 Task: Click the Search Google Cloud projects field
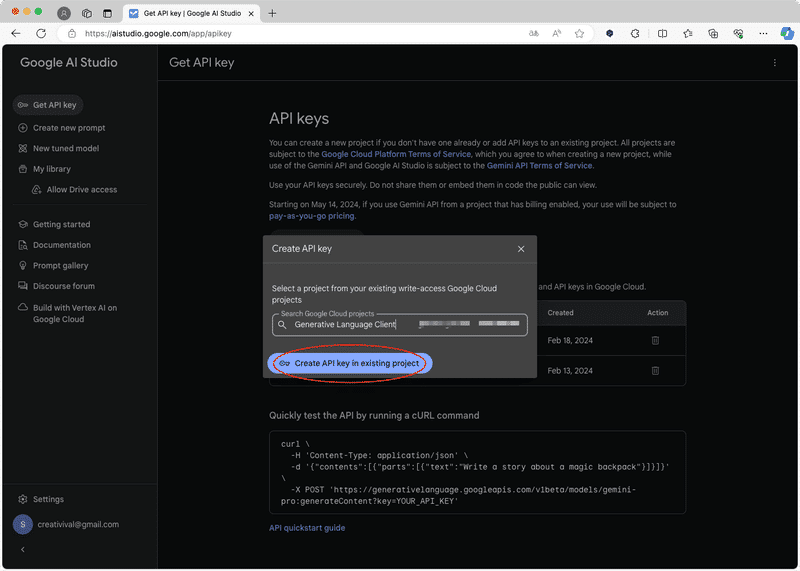point(400,325)
